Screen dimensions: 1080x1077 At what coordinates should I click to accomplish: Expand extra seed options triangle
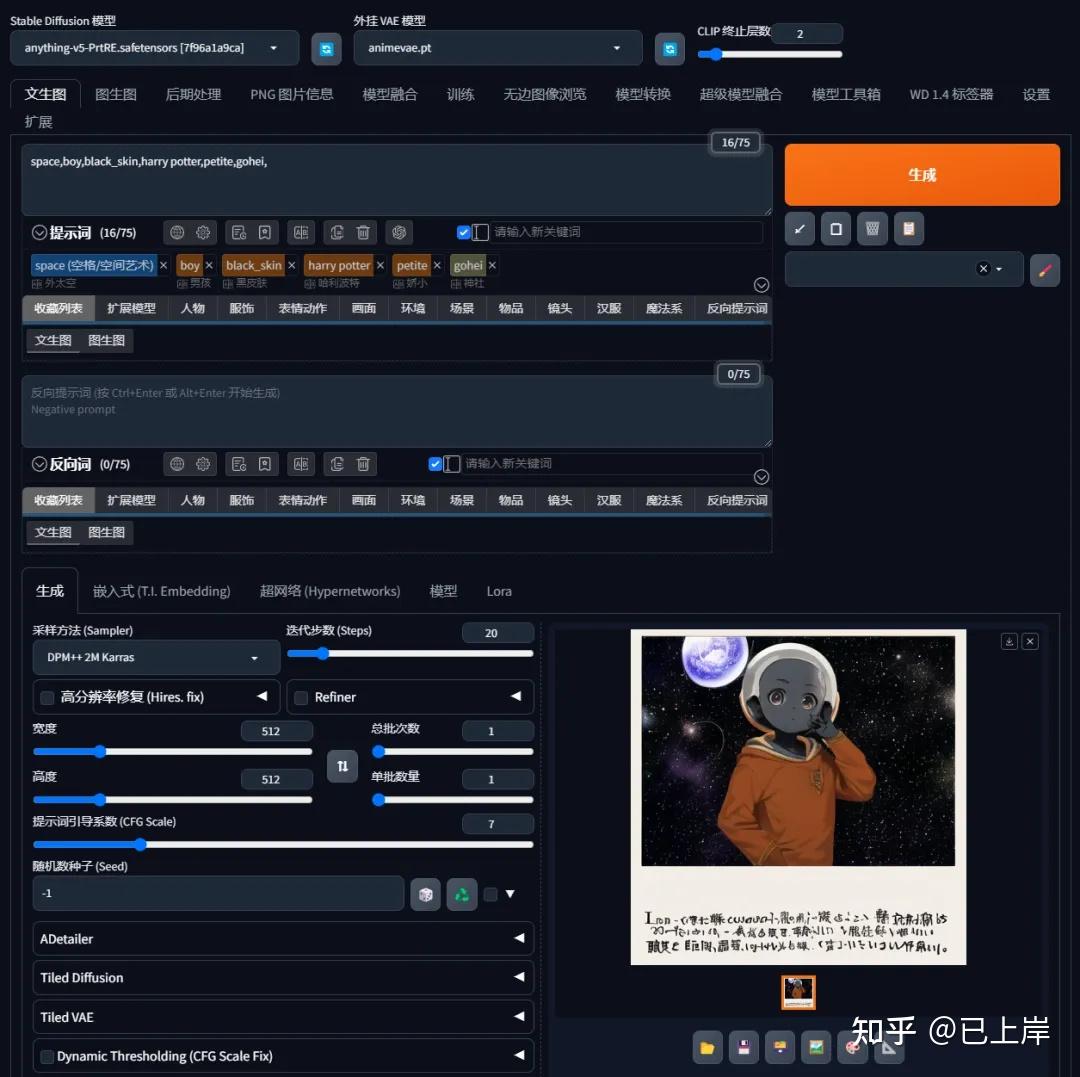tap(510, 895)
